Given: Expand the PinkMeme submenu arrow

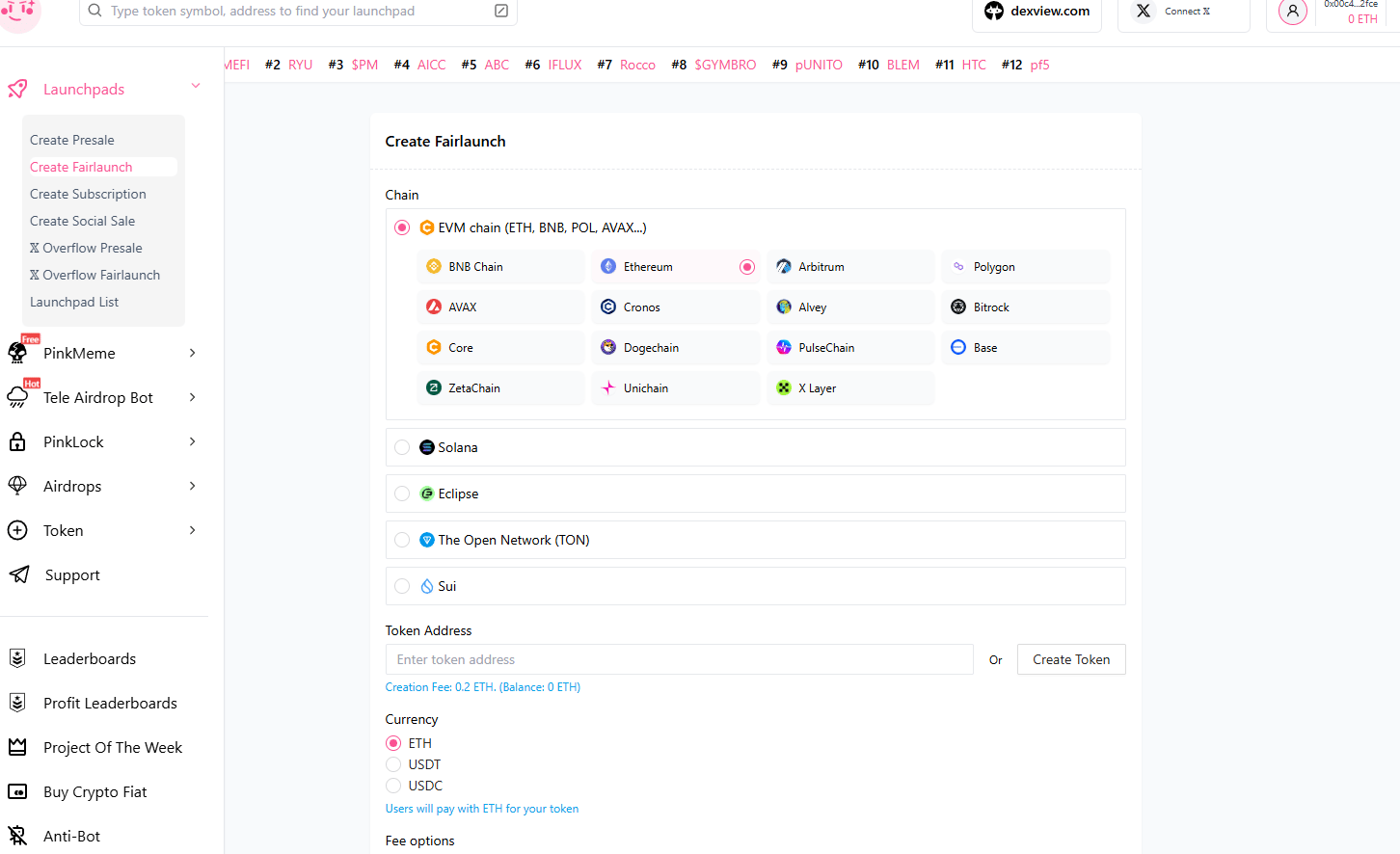Looking at the screenshot, I should coord(193,353).
